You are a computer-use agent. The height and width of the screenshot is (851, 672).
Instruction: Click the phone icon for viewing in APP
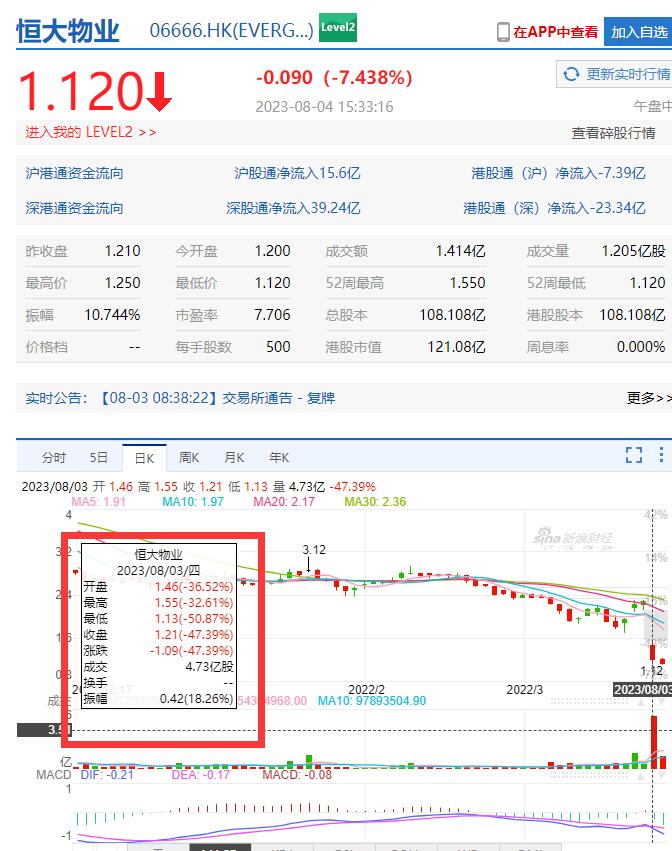pyautogui.click(x=503, y=32)
